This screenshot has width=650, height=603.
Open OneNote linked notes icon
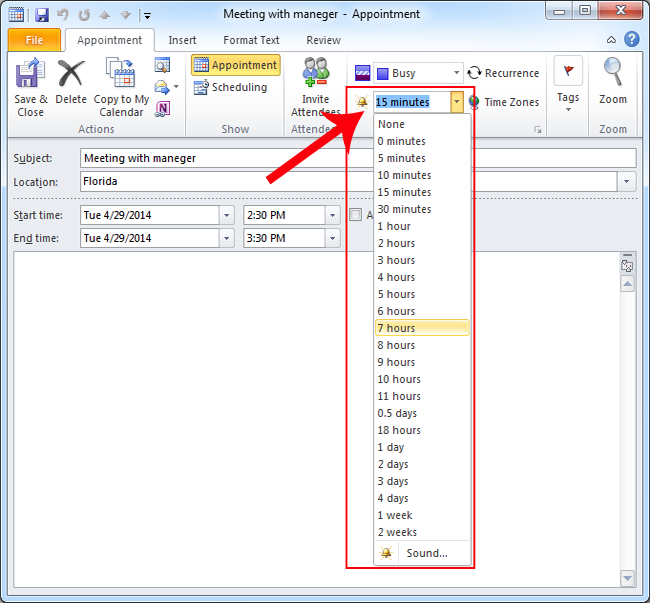click(162, 109)
